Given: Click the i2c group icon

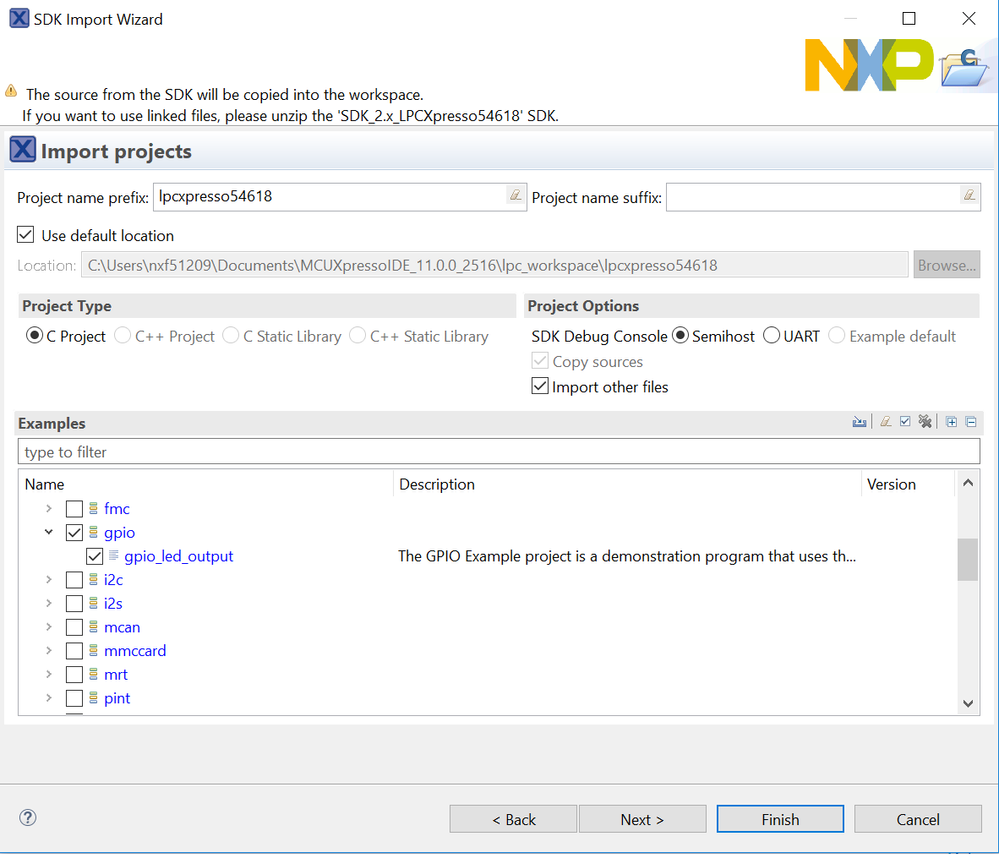Looking at the screenshot, I should coord(93,579).
